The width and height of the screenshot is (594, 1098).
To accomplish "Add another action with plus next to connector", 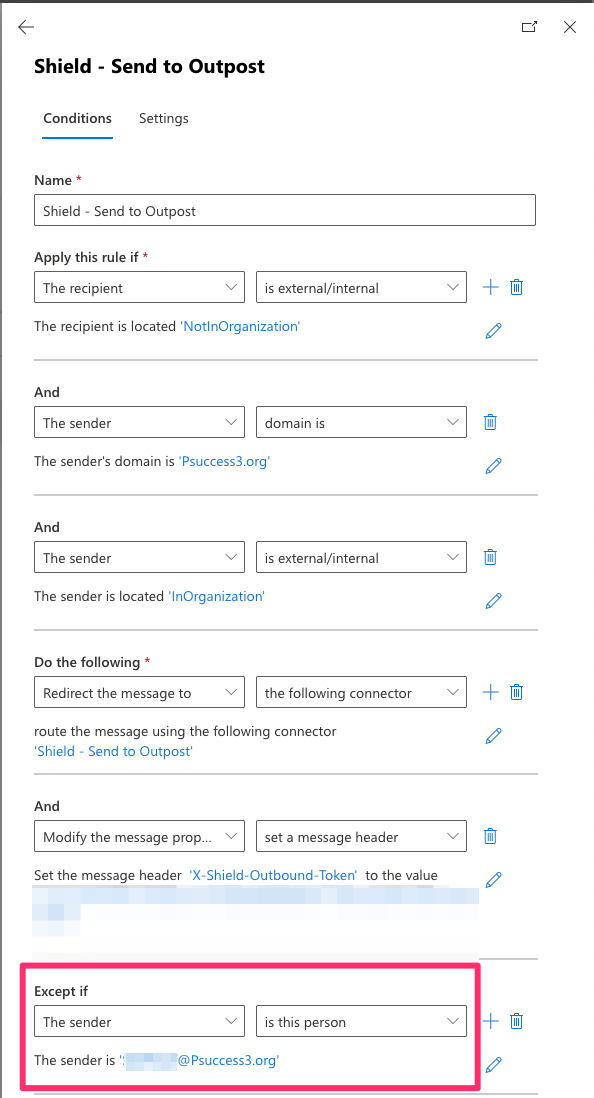I will tap(491, 693).
